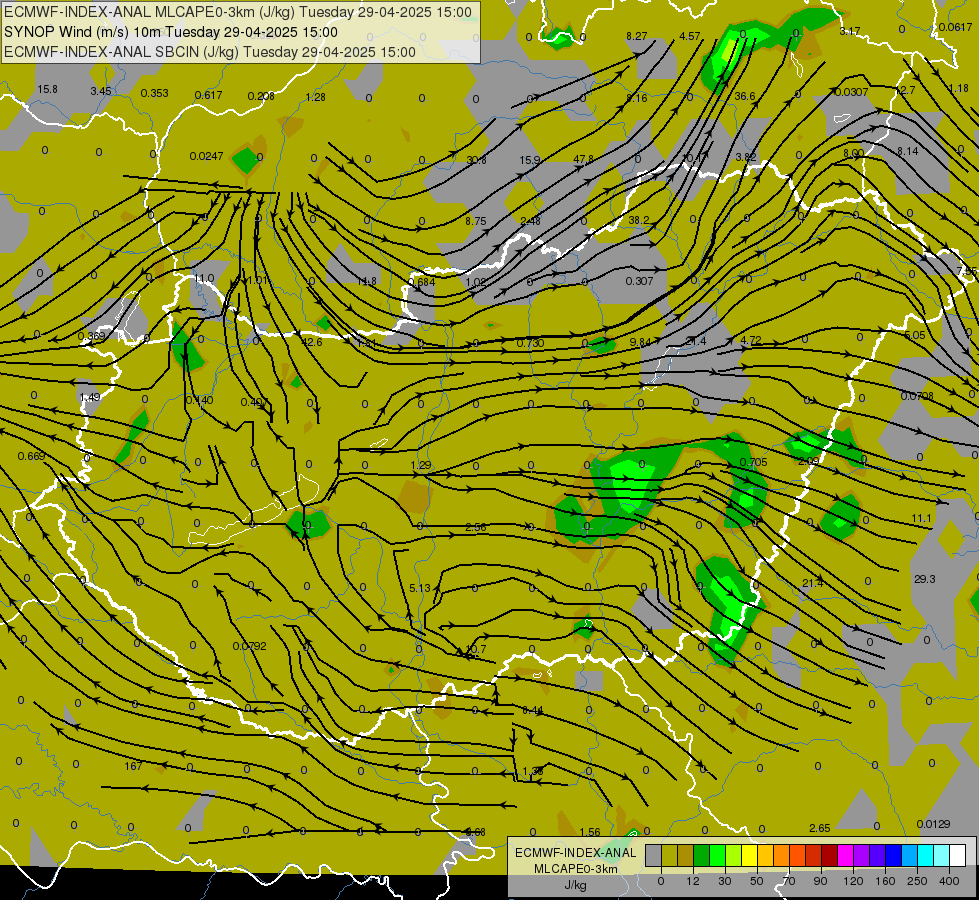Click the SYNOP Wind 10m title line
Screen dimensions: 979x900
pyautogui.click(x=171, y=32)
